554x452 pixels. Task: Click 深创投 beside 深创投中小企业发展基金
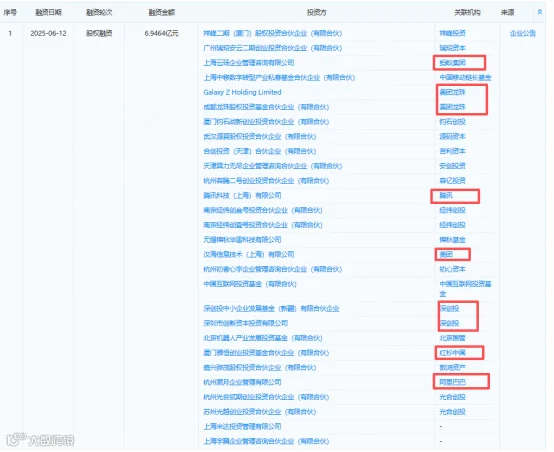pyautogui.click(x=449, y=309)
